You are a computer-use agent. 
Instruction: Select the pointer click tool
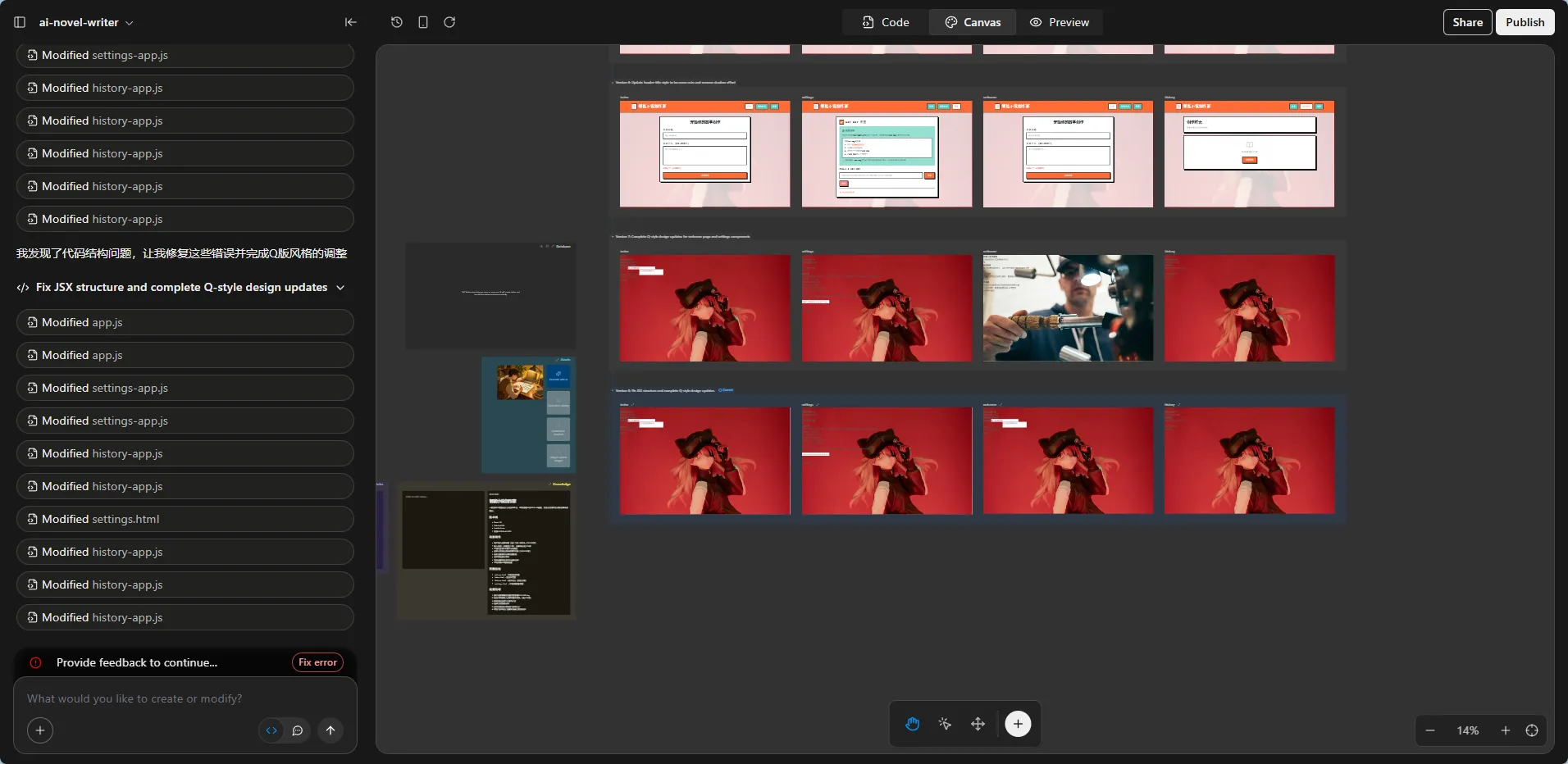pos(945,724)
